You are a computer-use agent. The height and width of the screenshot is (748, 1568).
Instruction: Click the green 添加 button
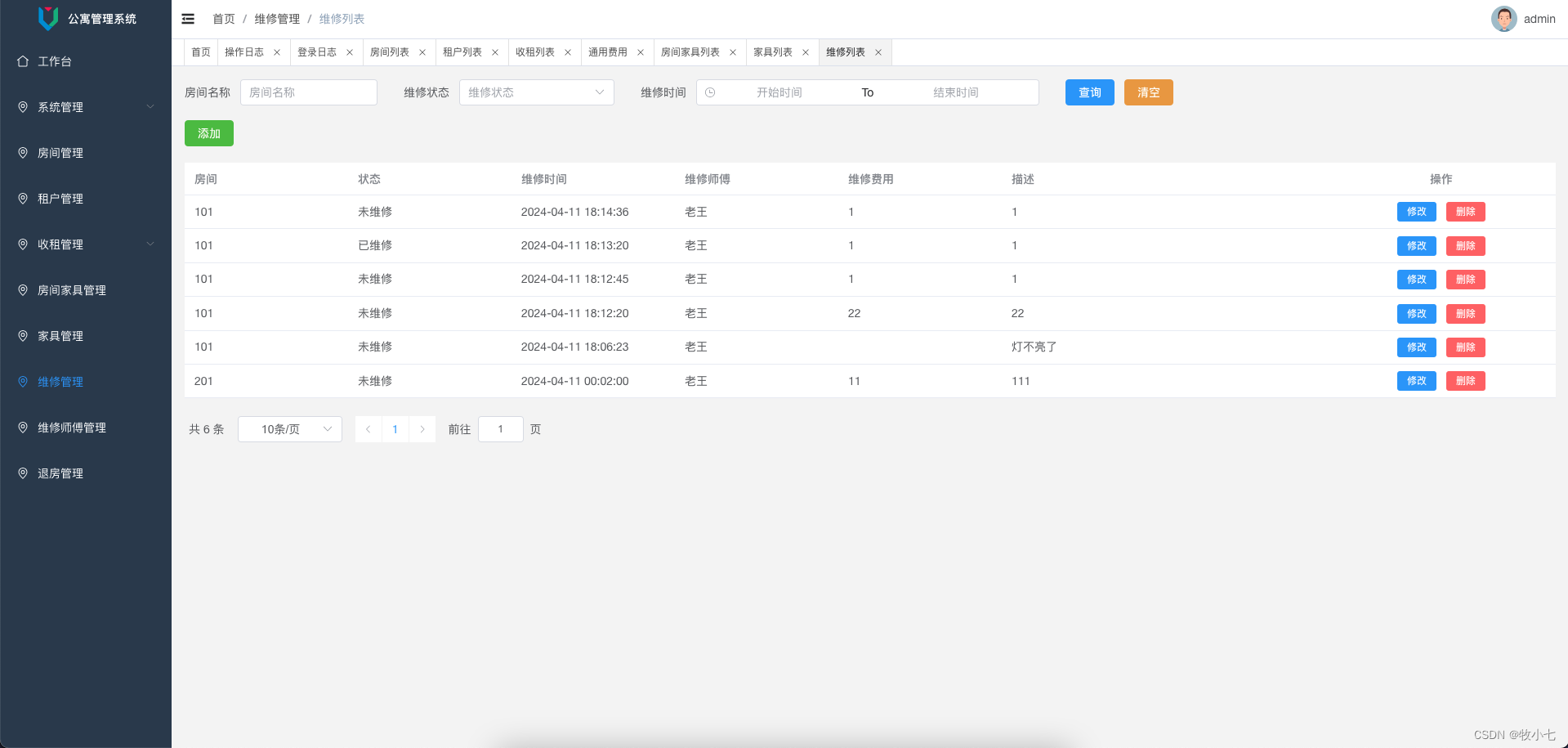pyautogui.click(x=209, y=133)
